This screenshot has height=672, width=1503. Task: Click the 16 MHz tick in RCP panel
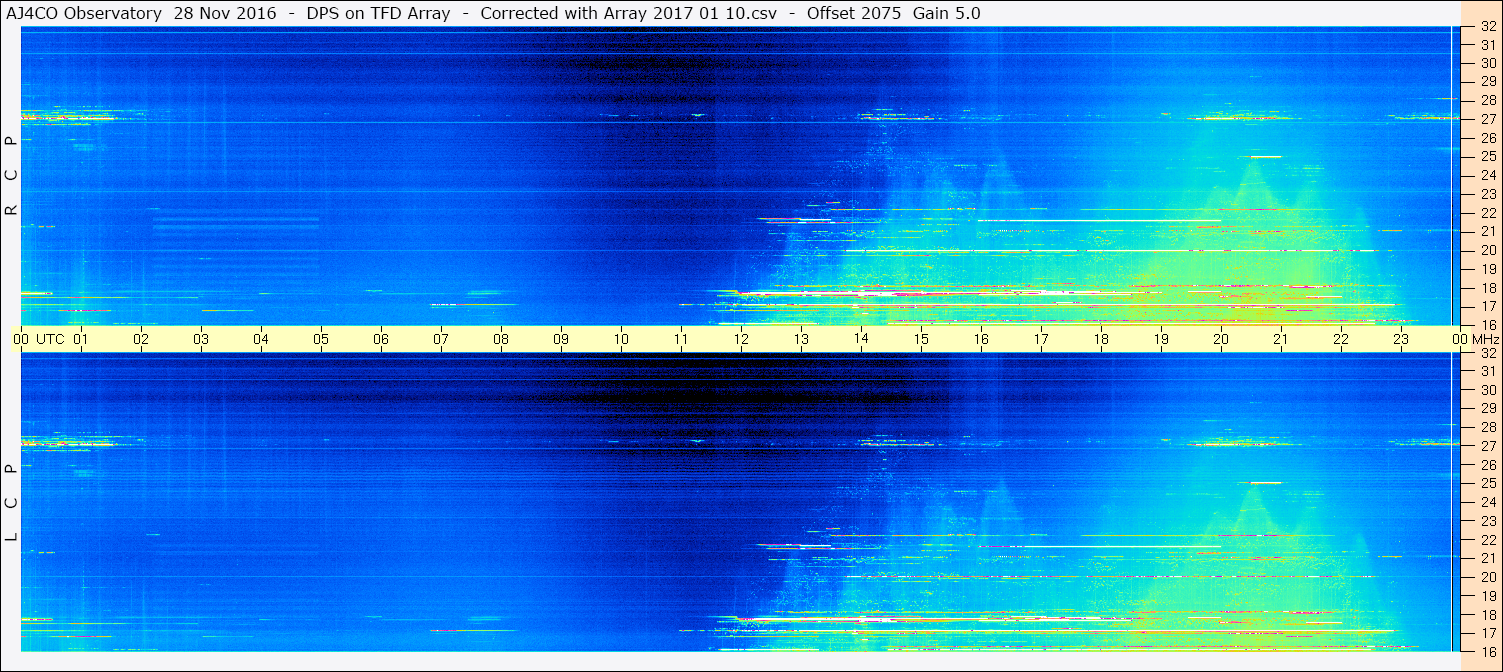(x=1488, y=325)
